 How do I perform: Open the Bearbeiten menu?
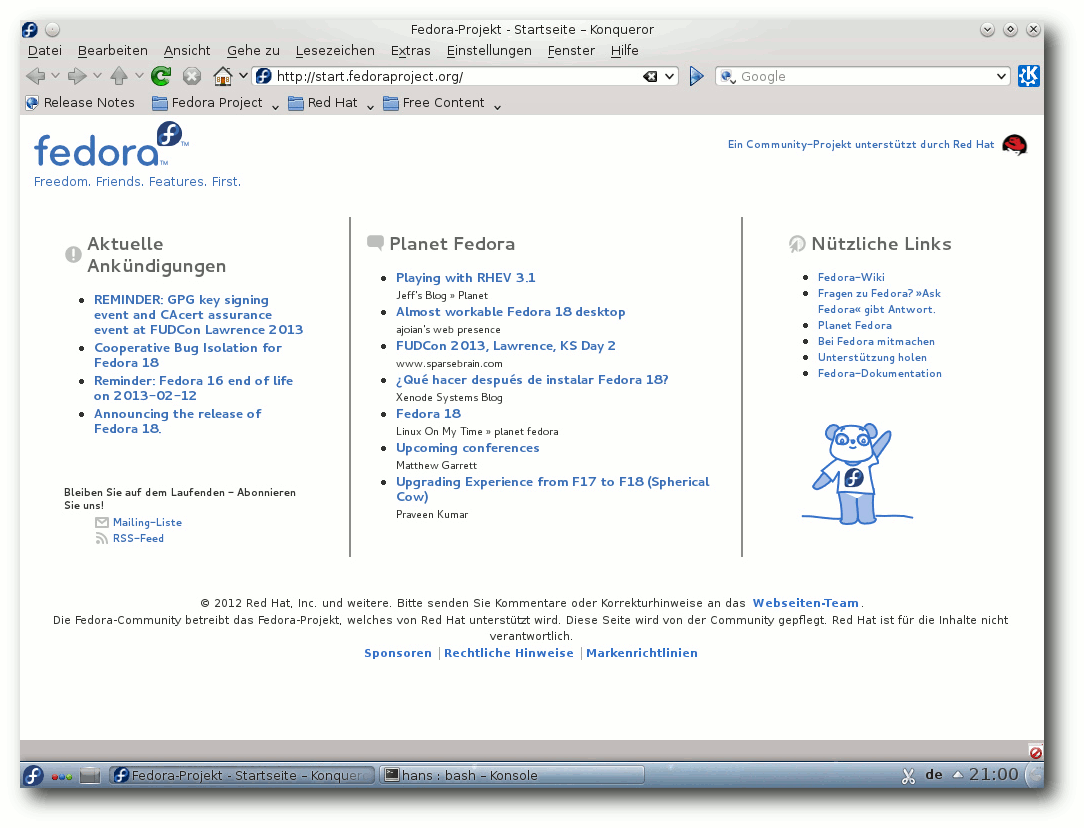113,50
